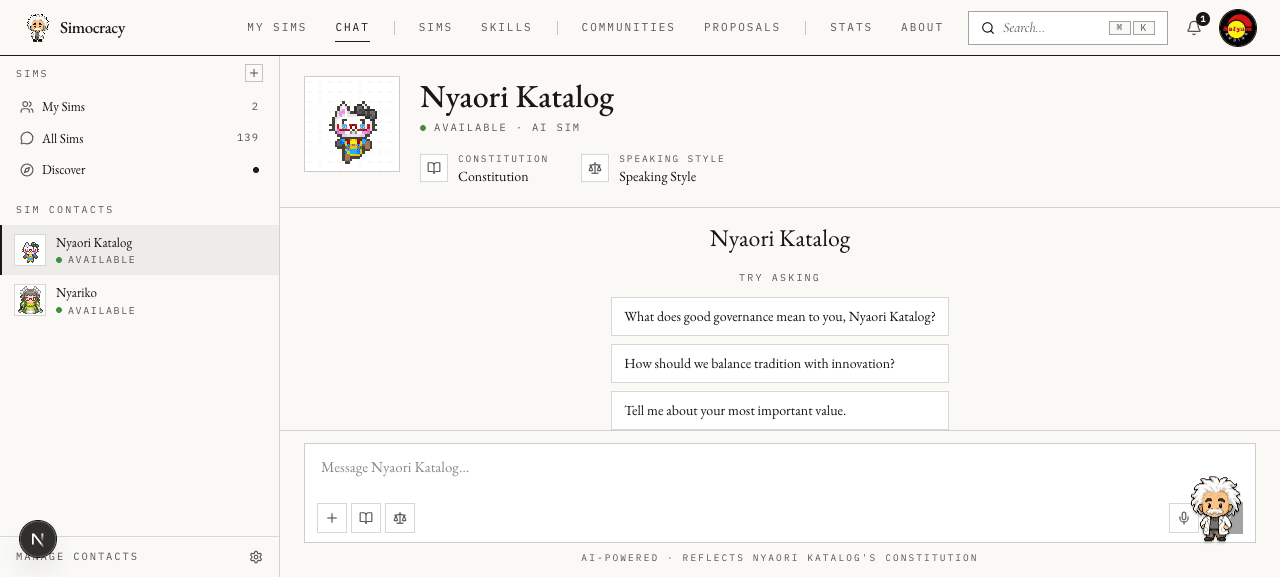Screen dimensions: 1280x577
Task: Open the user profile avatar
Action: 1238,28
